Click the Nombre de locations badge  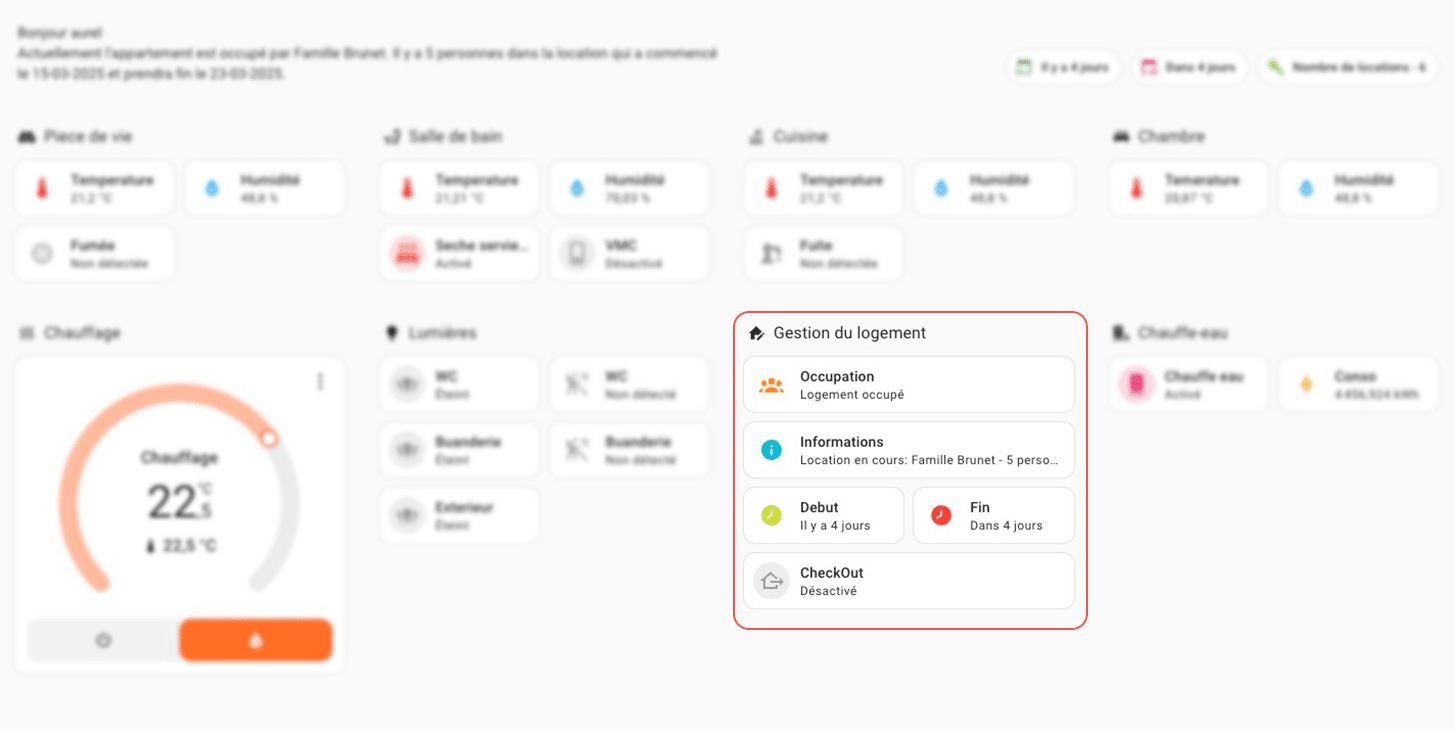pyautogui.click(x=1348, y=67)
